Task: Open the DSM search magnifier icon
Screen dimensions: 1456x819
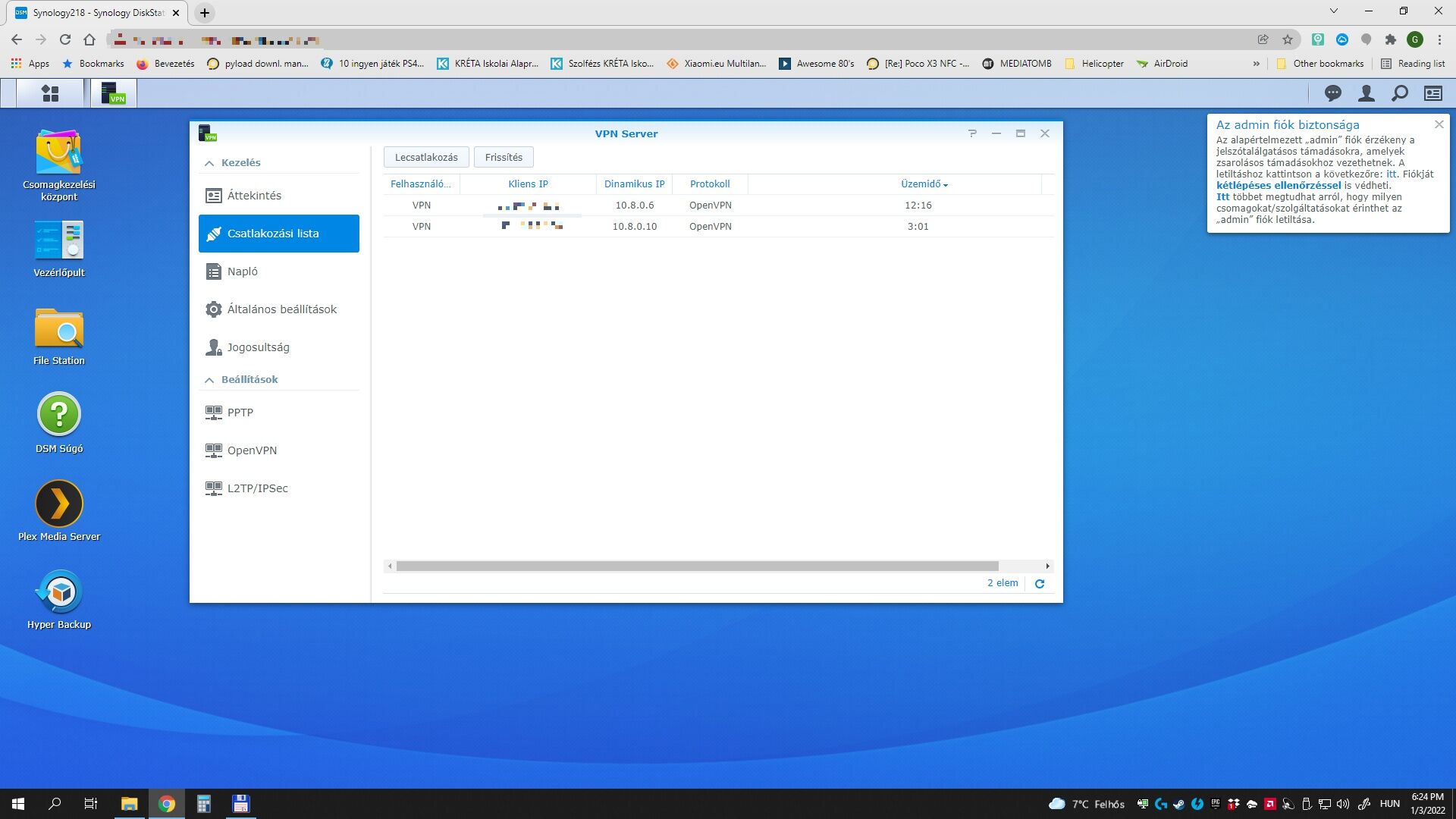Action: [x=1399, y=93]
